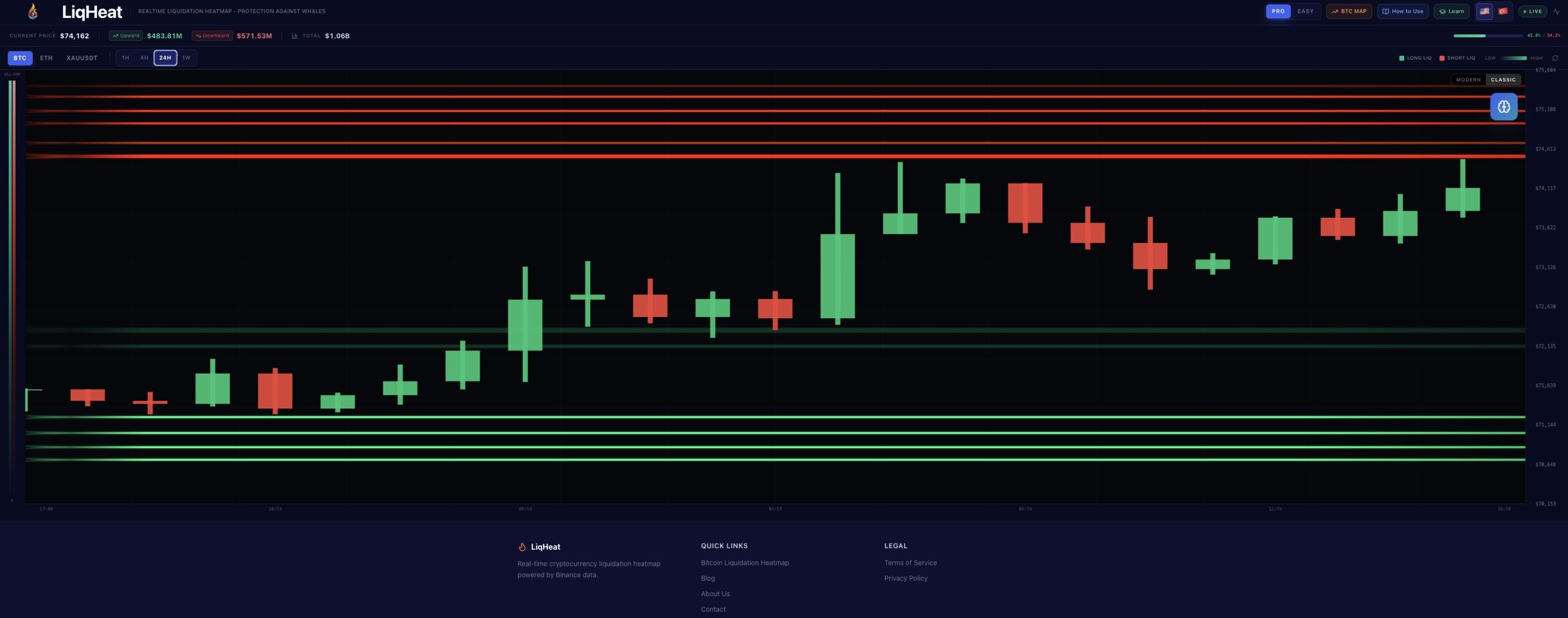Click the footer LiqHeat flame icon
The width and height of the screenshot is (1568, 618).
[x=522, y=547]
